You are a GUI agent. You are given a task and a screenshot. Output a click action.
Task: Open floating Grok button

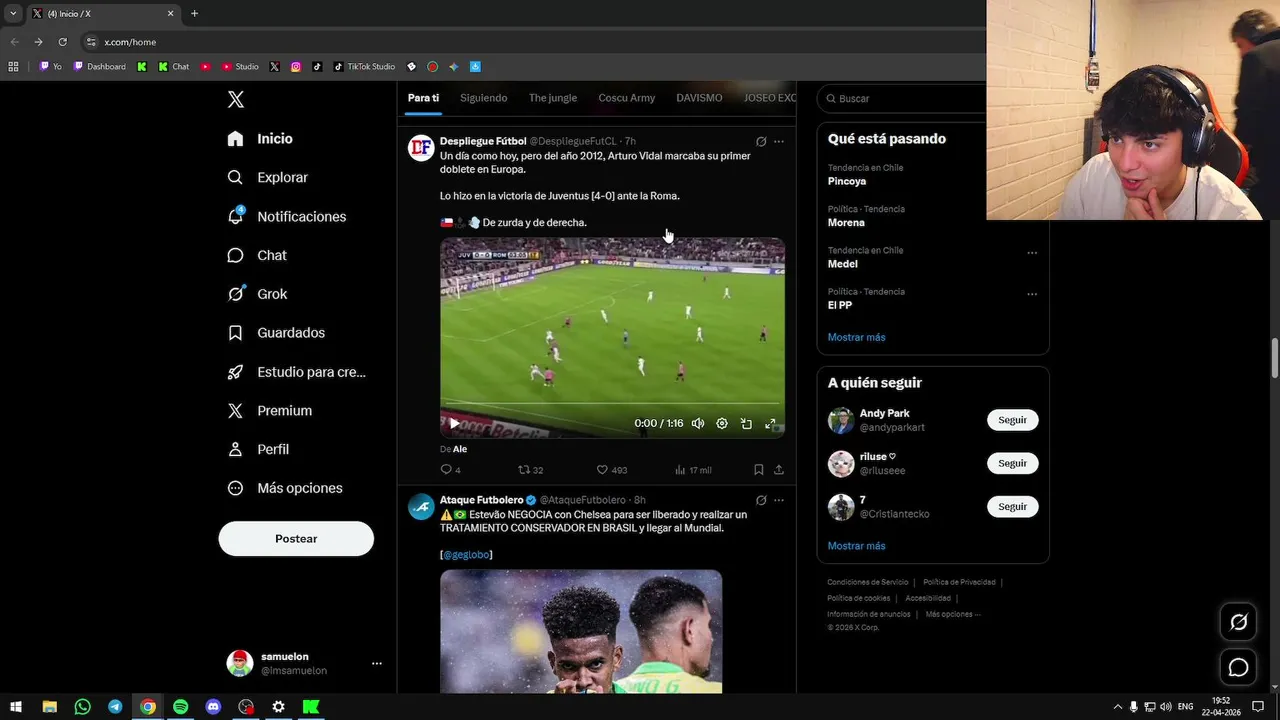1238,622
